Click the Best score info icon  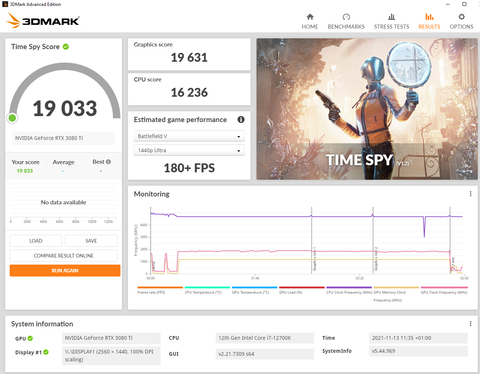coord(108,162)
